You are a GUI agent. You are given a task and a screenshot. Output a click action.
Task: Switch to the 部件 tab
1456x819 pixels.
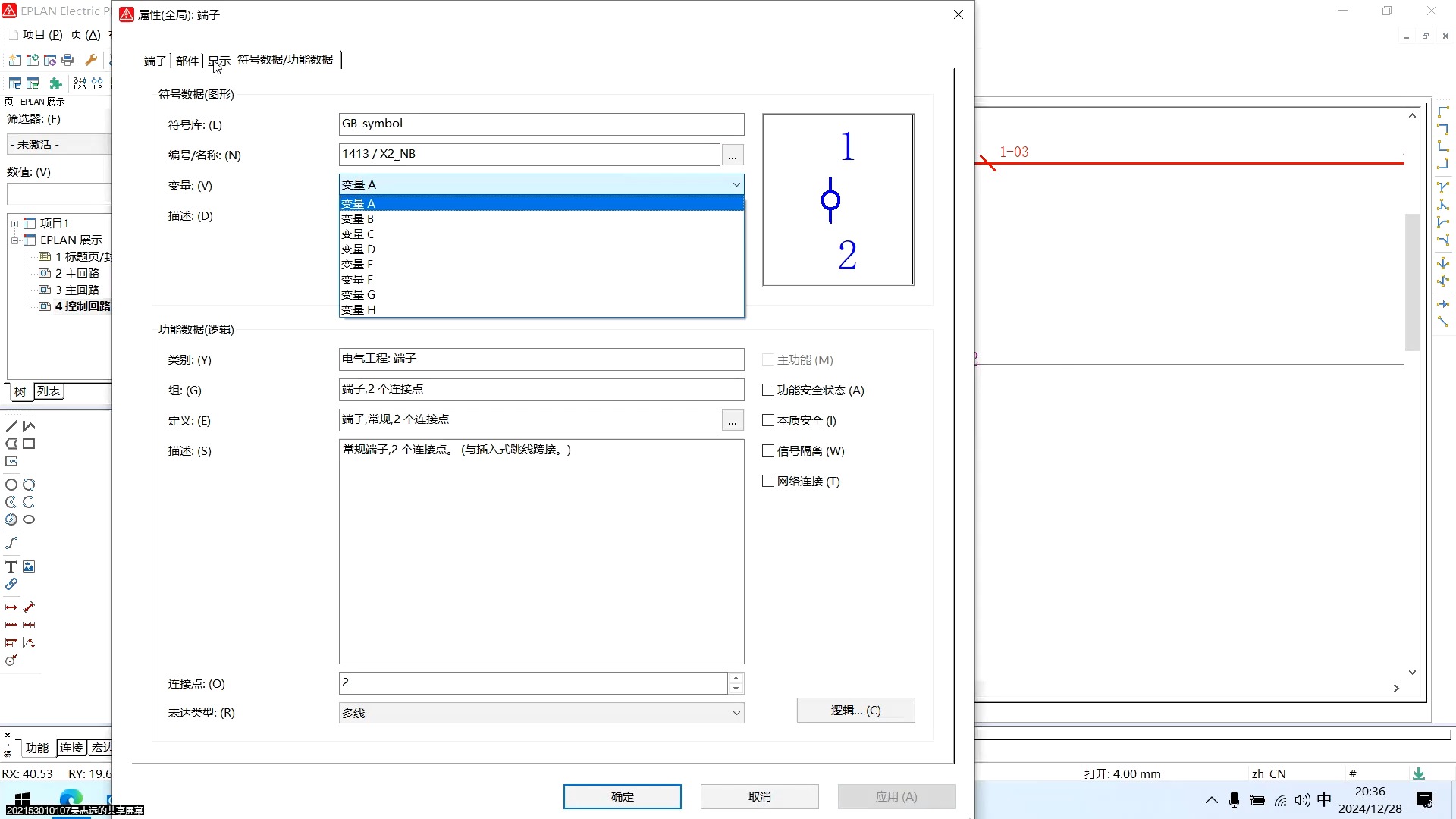(187, 61)
